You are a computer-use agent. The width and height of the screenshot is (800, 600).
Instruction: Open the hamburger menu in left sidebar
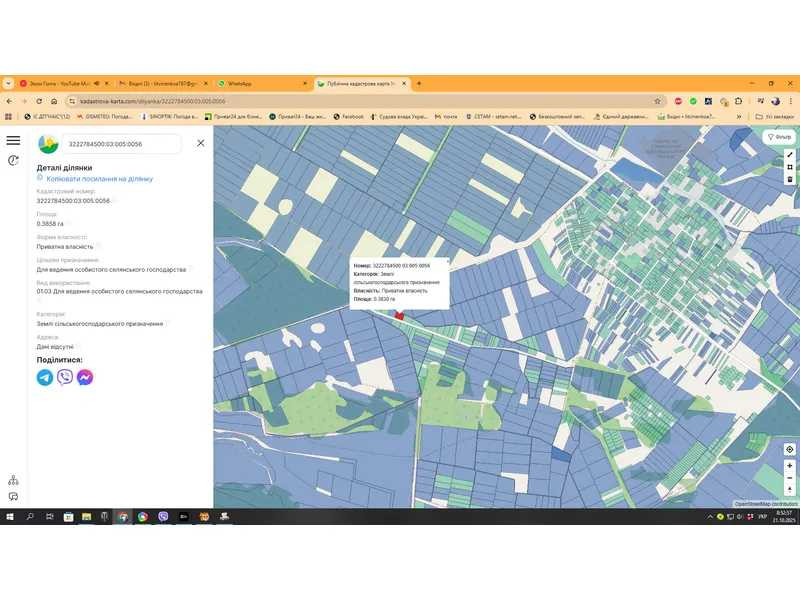pos(13,141)
